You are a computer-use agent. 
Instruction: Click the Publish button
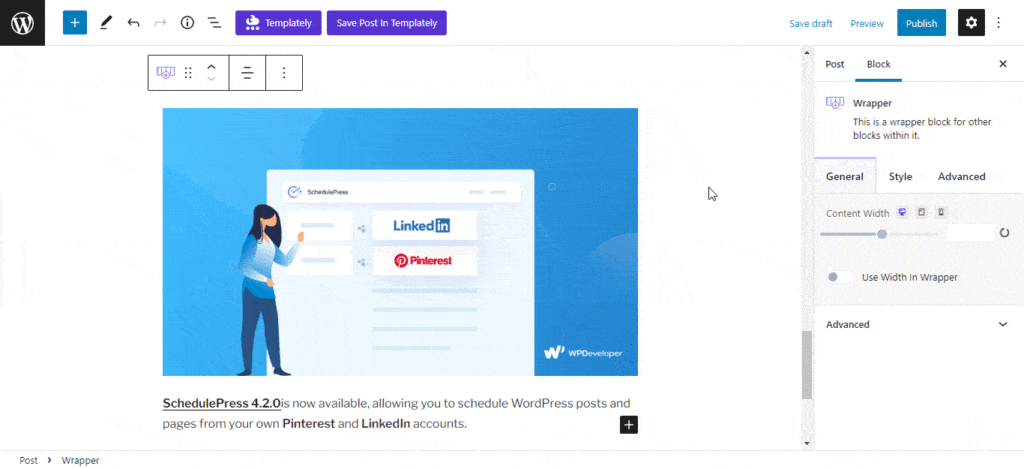pyautogui.click(x=921, y=23)
